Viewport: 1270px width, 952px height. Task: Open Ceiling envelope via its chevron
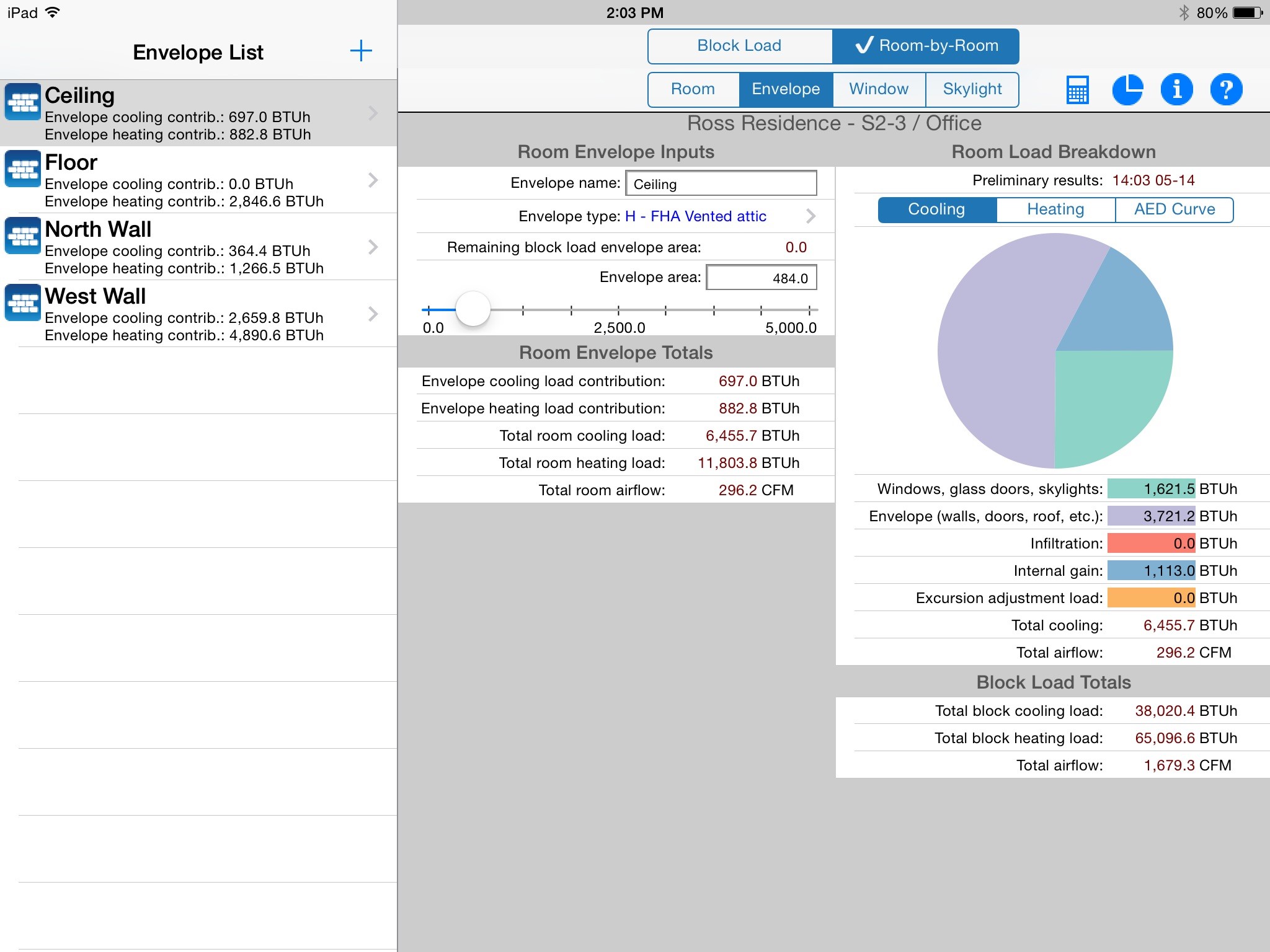(373, 113)
